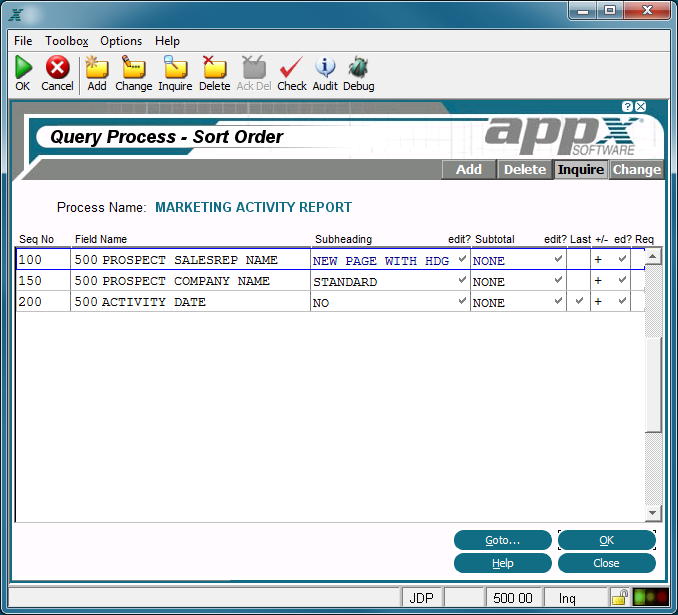Click MARKETING ACTIVITY REPORT process name
Screen dimensions: 678x615
[x=253, y=207]
